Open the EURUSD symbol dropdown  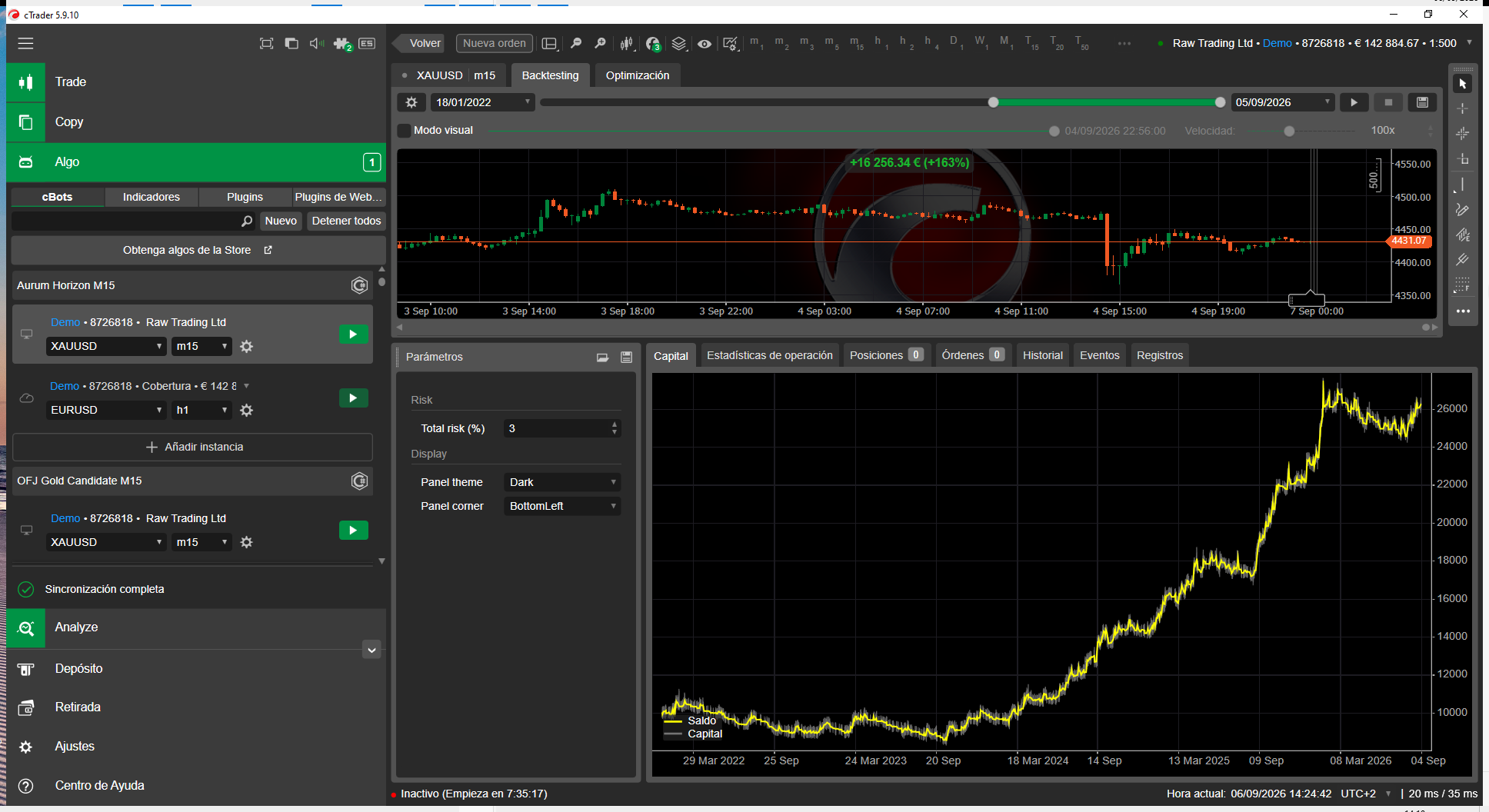(x=106, y=411)
